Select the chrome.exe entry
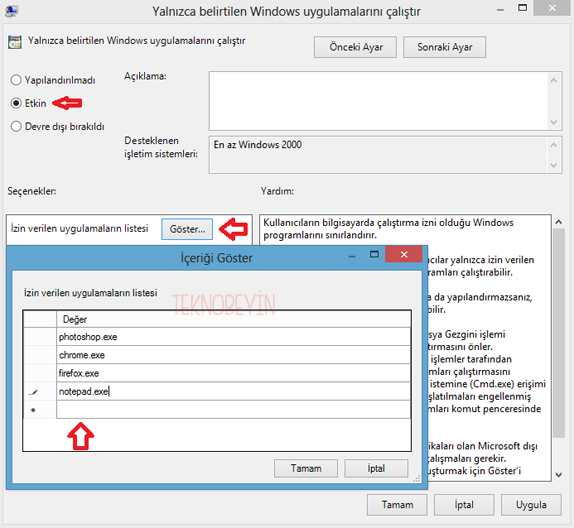 click(234, 355)
